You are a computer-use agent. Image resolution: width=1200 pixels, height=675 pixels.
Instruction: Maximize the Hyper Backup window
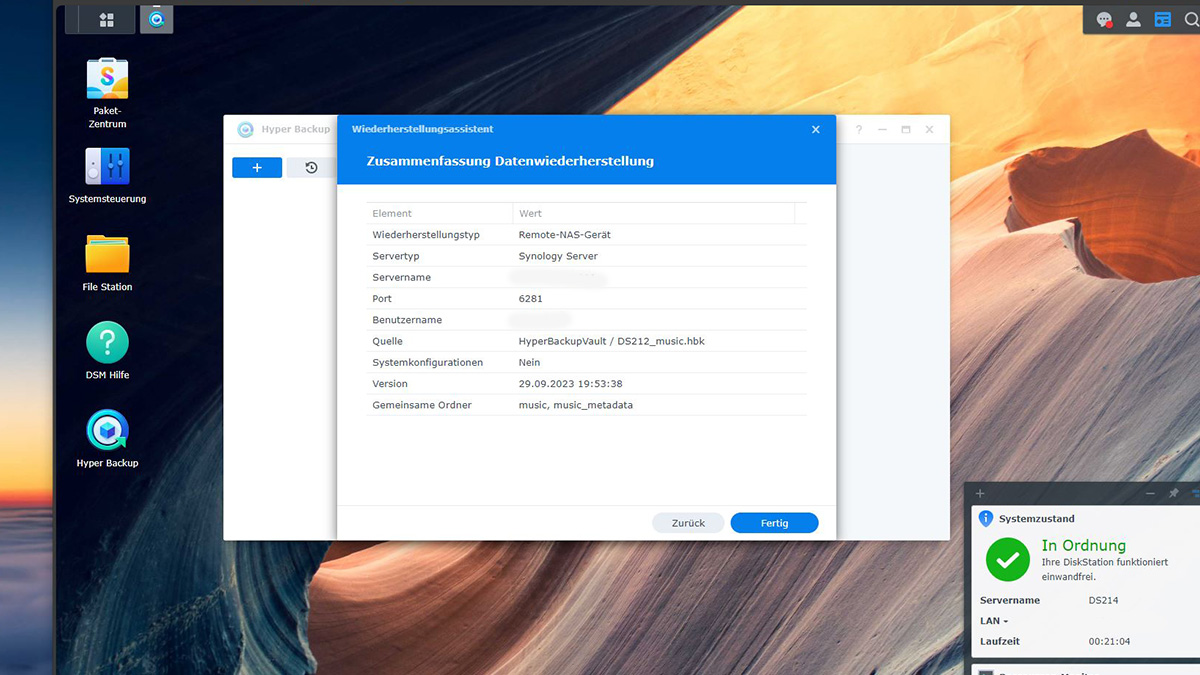pos(906,130)
